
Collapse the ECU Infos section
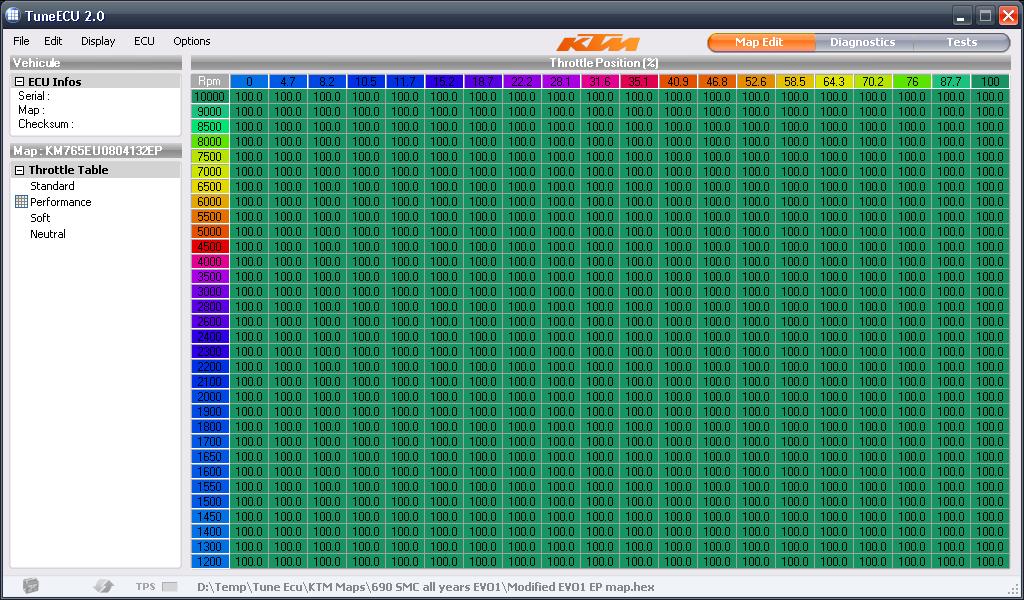tap(20, 82)
